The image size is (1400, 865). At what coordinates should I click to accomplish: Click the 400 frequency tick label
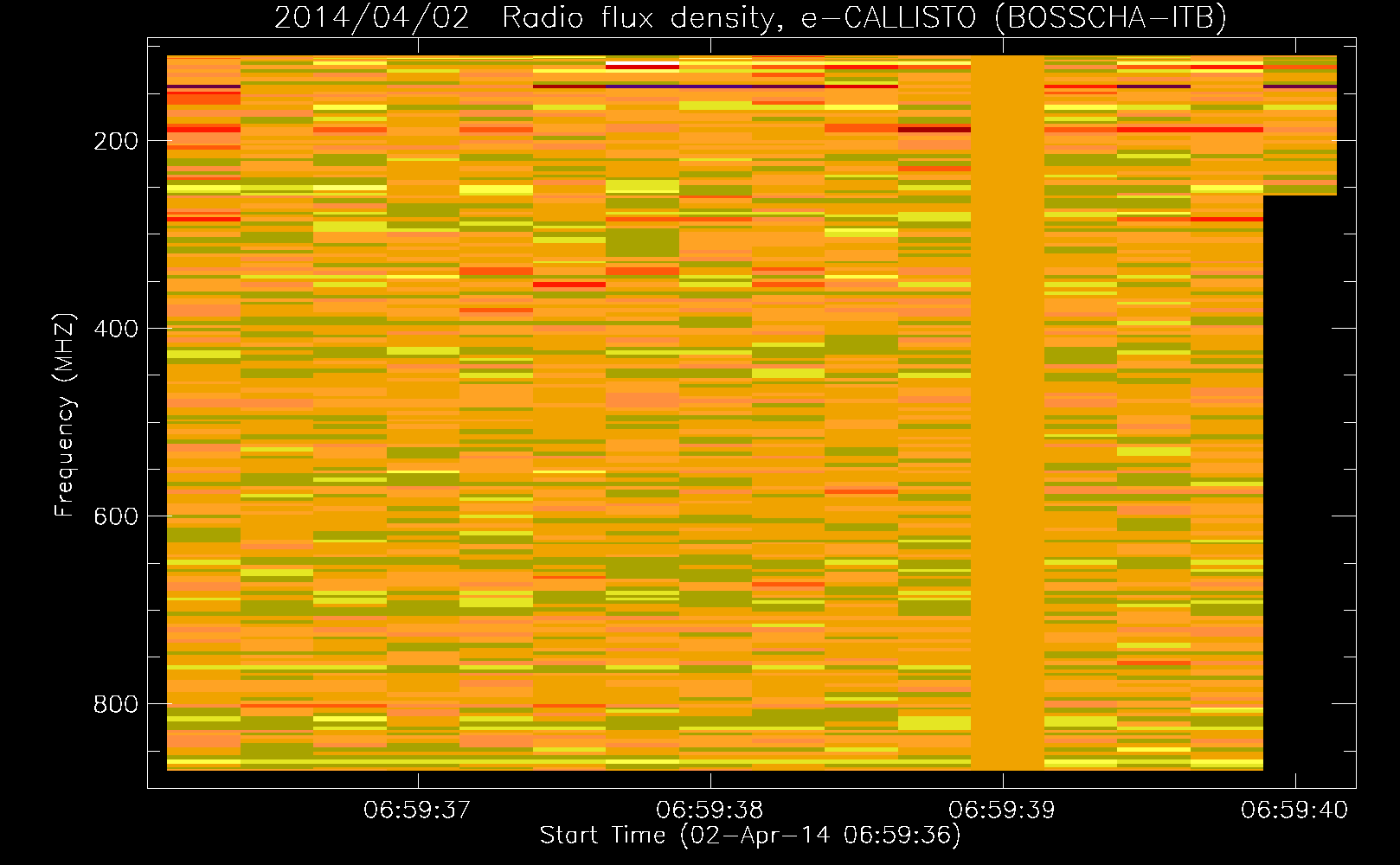[116, 329]
